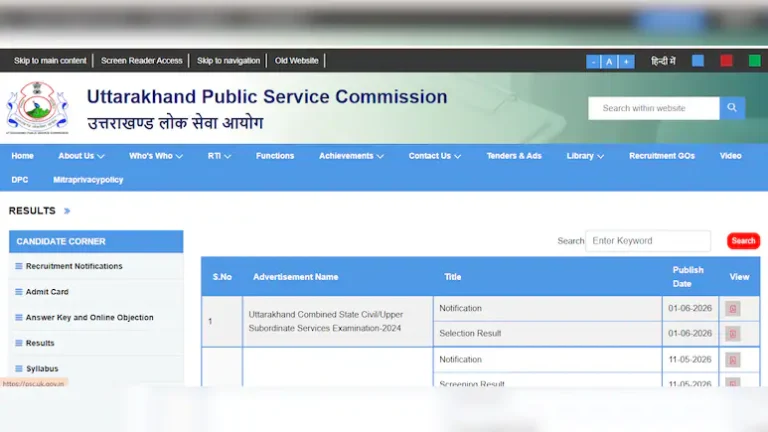Viewport: 768px width, 432px height.
Task: Open PDF icon for Selection Result row
Action: coord(733,334)
